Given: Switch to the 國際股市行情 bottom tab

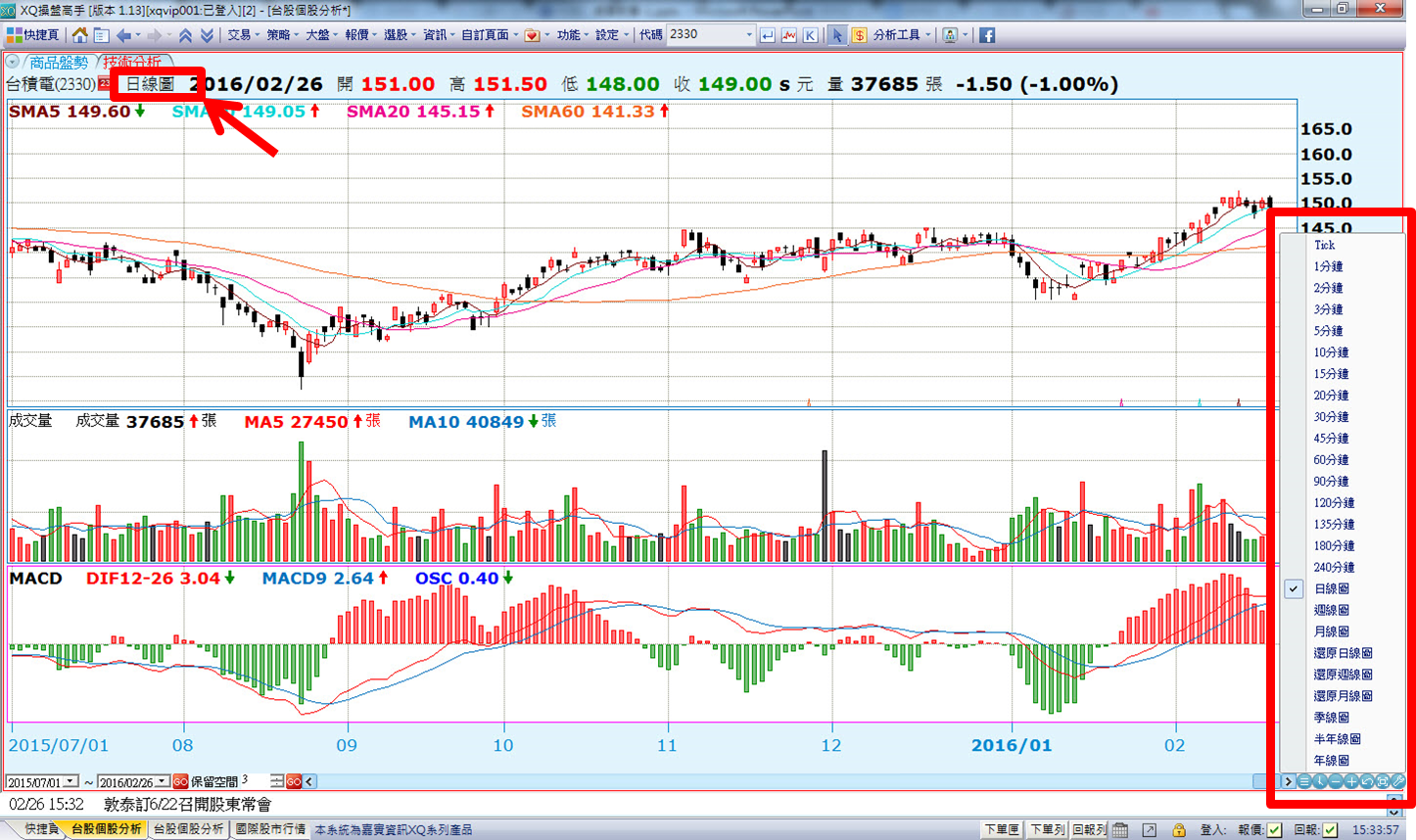Looking at the screenshot, I should (270, 829).
